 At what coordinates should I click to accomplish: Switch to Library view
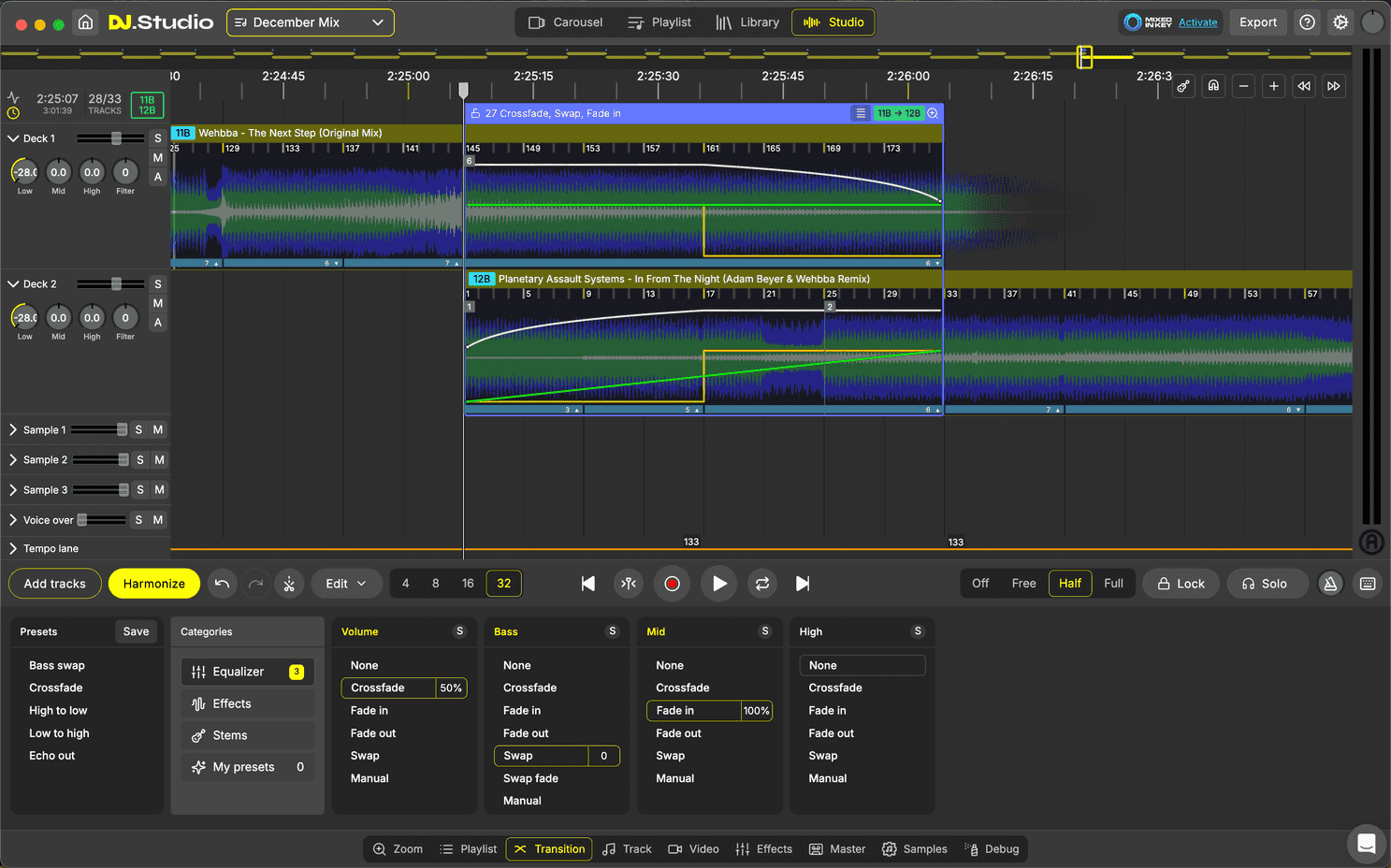pos(747,22)
